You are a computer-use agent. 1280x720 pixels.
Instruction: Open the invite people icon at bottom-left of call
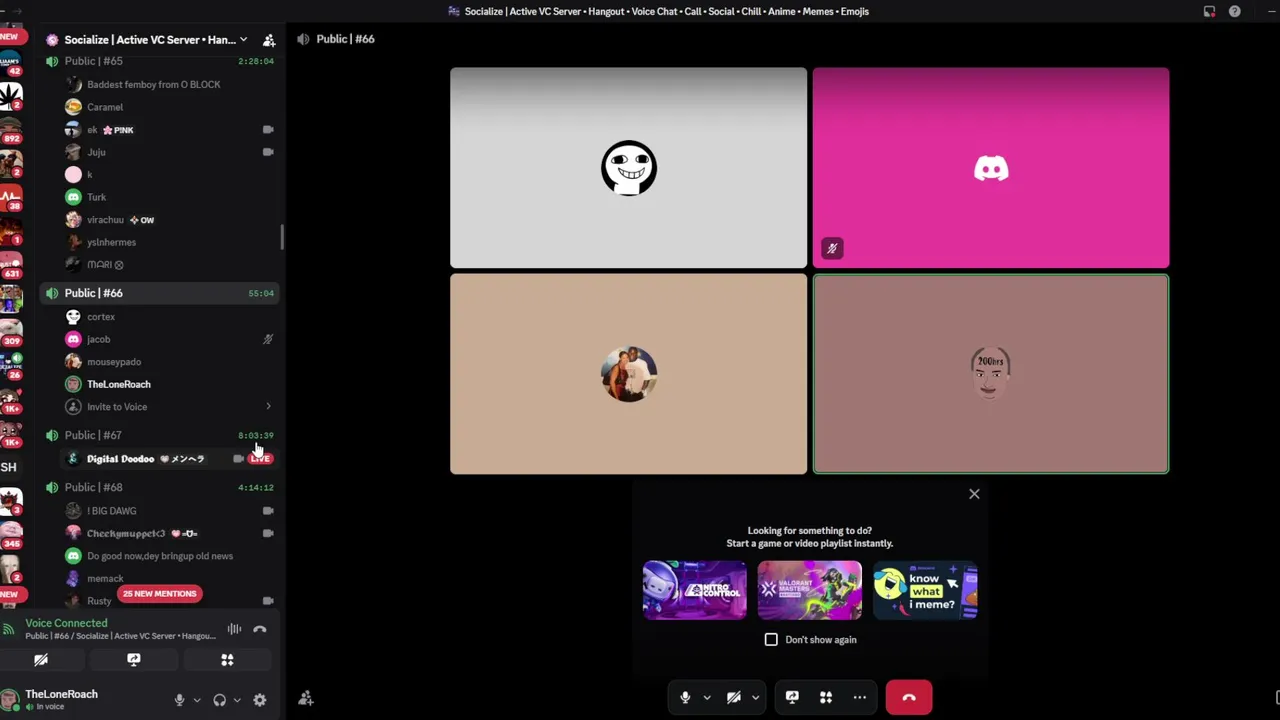pos(306,698)
